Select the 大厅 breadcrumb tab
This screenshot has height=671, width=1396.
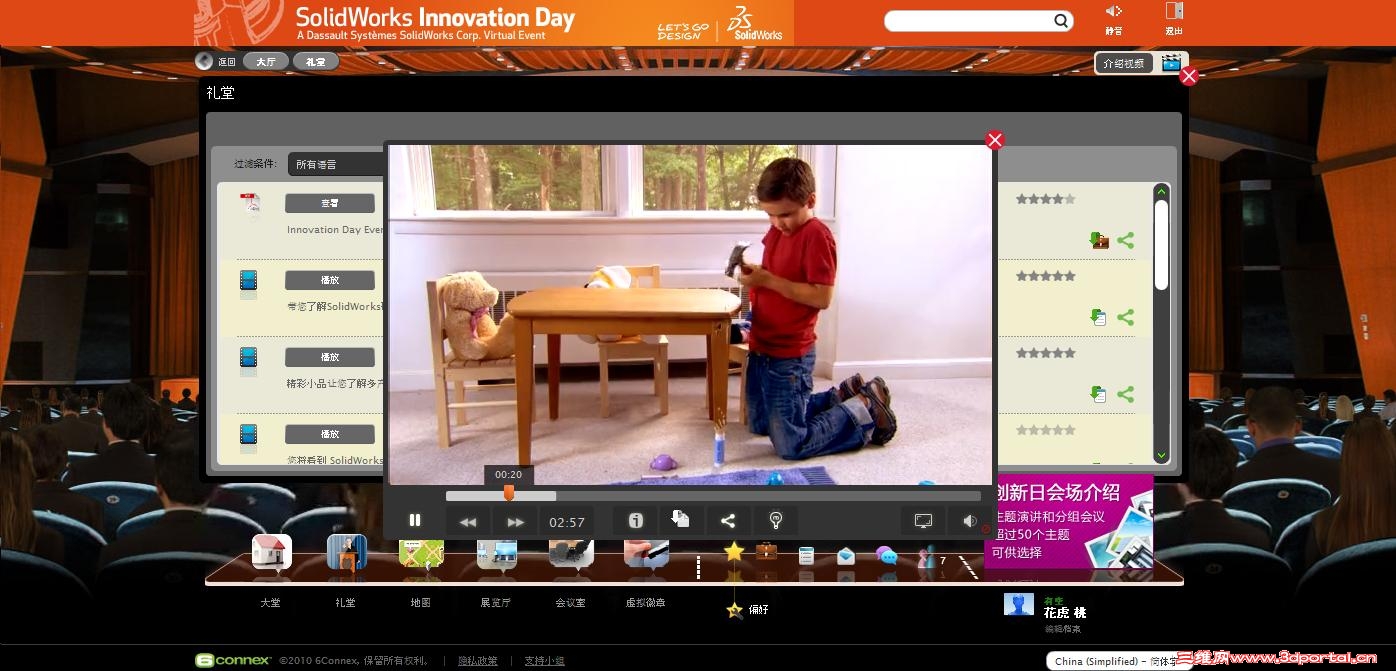pyautogui.click(x=265, y=62)
